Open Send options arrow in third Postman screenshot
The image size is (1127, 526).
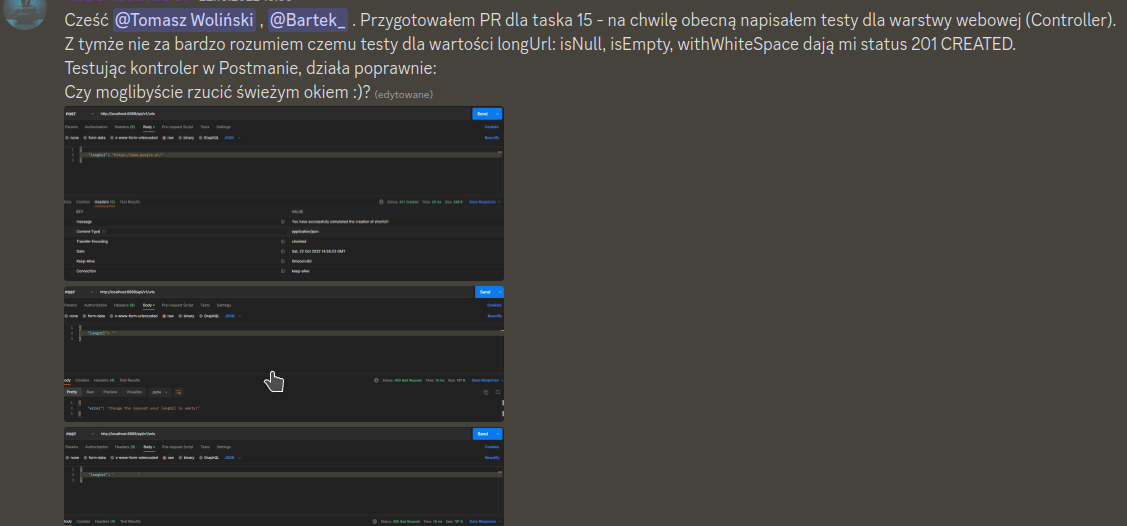[x=498, y=434]
